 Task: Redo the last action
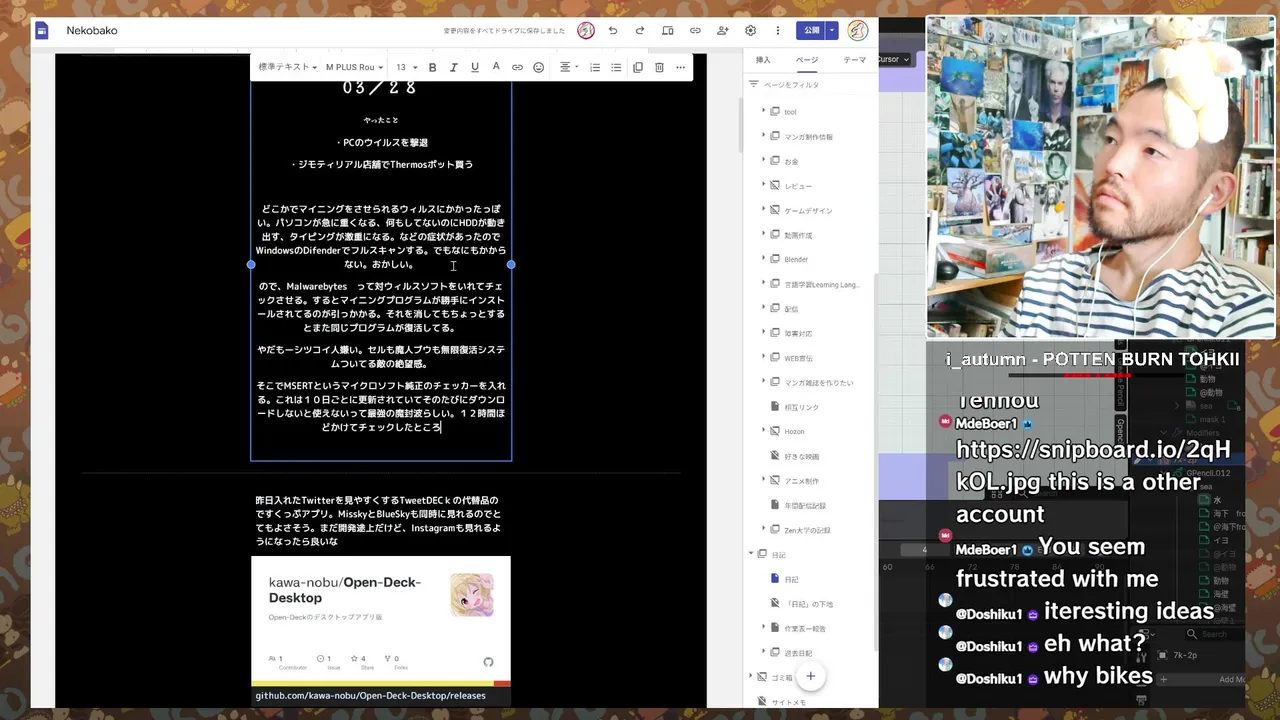coord(640,31)
